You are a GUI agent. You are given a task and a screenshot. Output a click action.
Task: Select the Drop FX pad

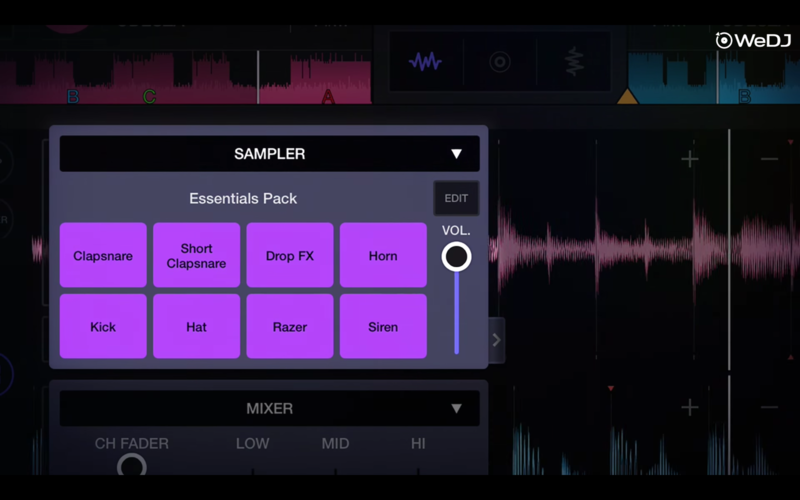[x=290, y=256]
